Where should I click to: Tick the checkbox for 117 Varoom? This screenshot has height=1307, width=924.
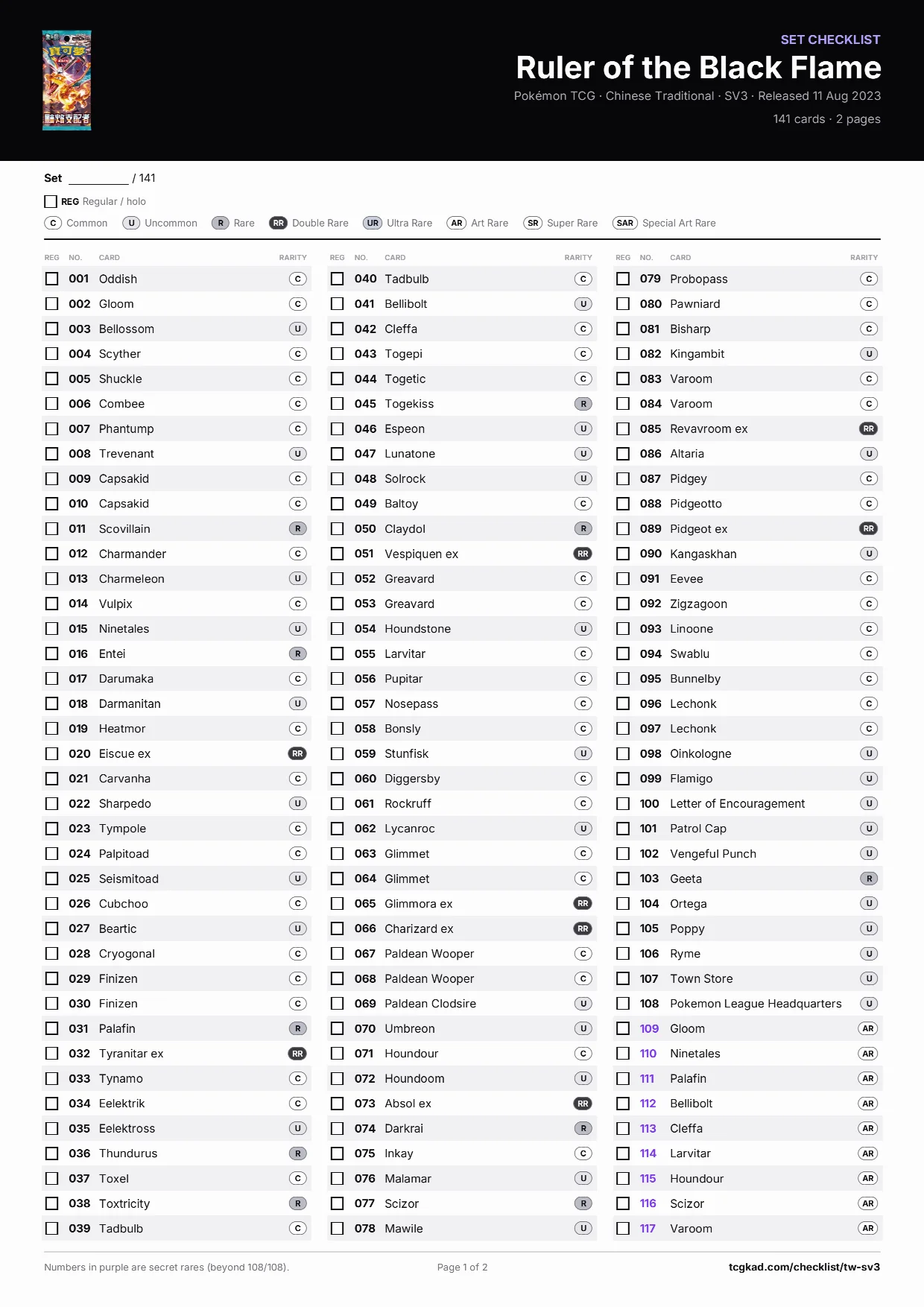click(x=623, y=1228)
